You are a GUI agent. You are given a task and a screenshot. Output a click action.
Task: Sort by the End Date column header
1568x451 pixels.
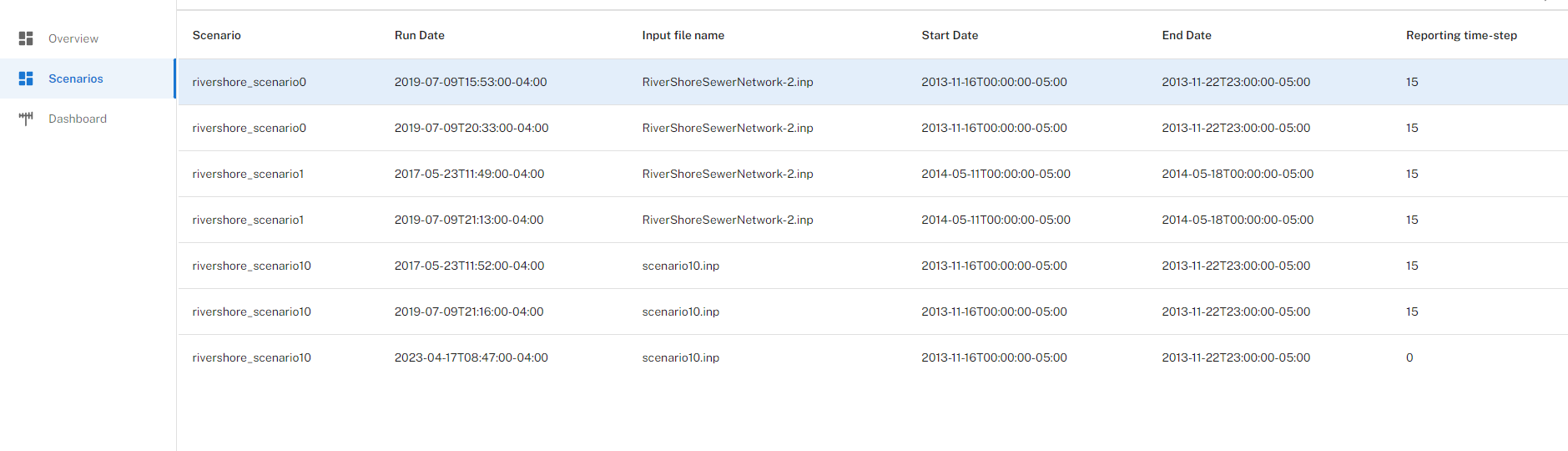click(x=1187, y=35)
